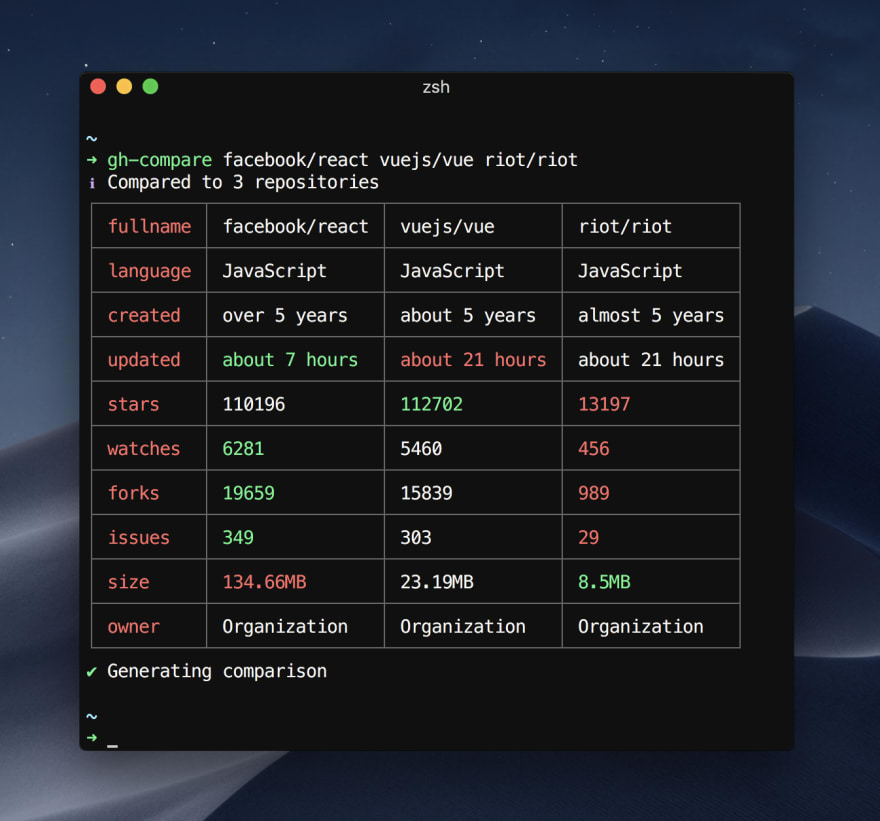Click the green checkmark before 'Generating comparison'

click(92, 671)
